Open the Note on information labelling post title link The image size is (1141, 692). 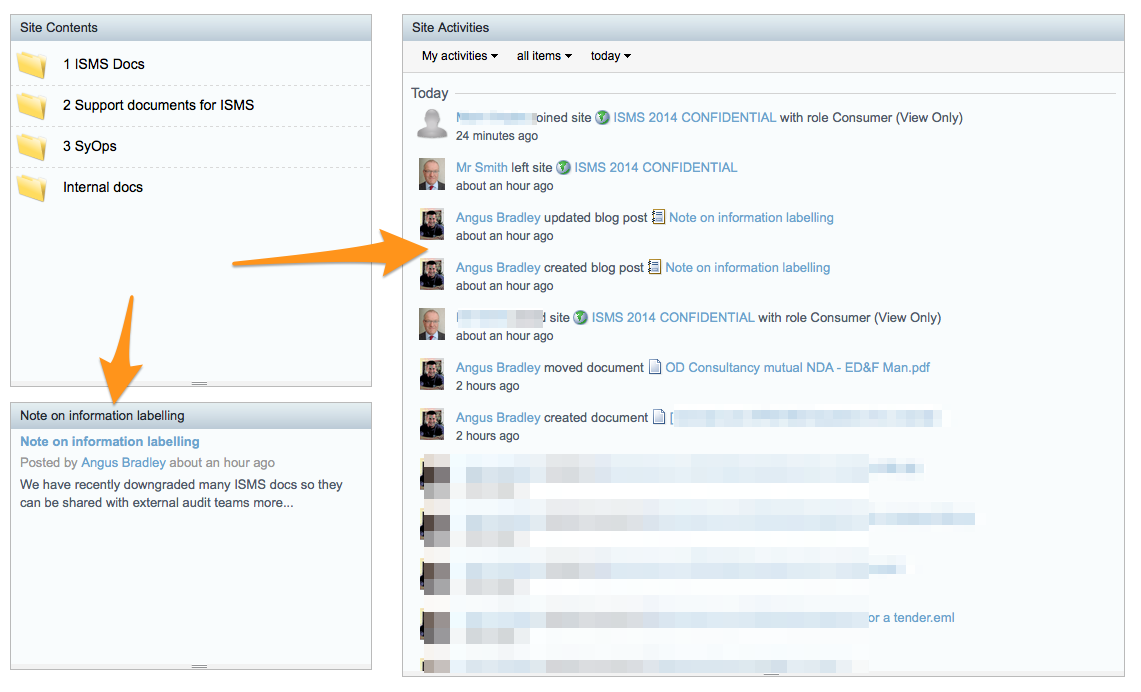pyautogui.click(x=110, y=441)
